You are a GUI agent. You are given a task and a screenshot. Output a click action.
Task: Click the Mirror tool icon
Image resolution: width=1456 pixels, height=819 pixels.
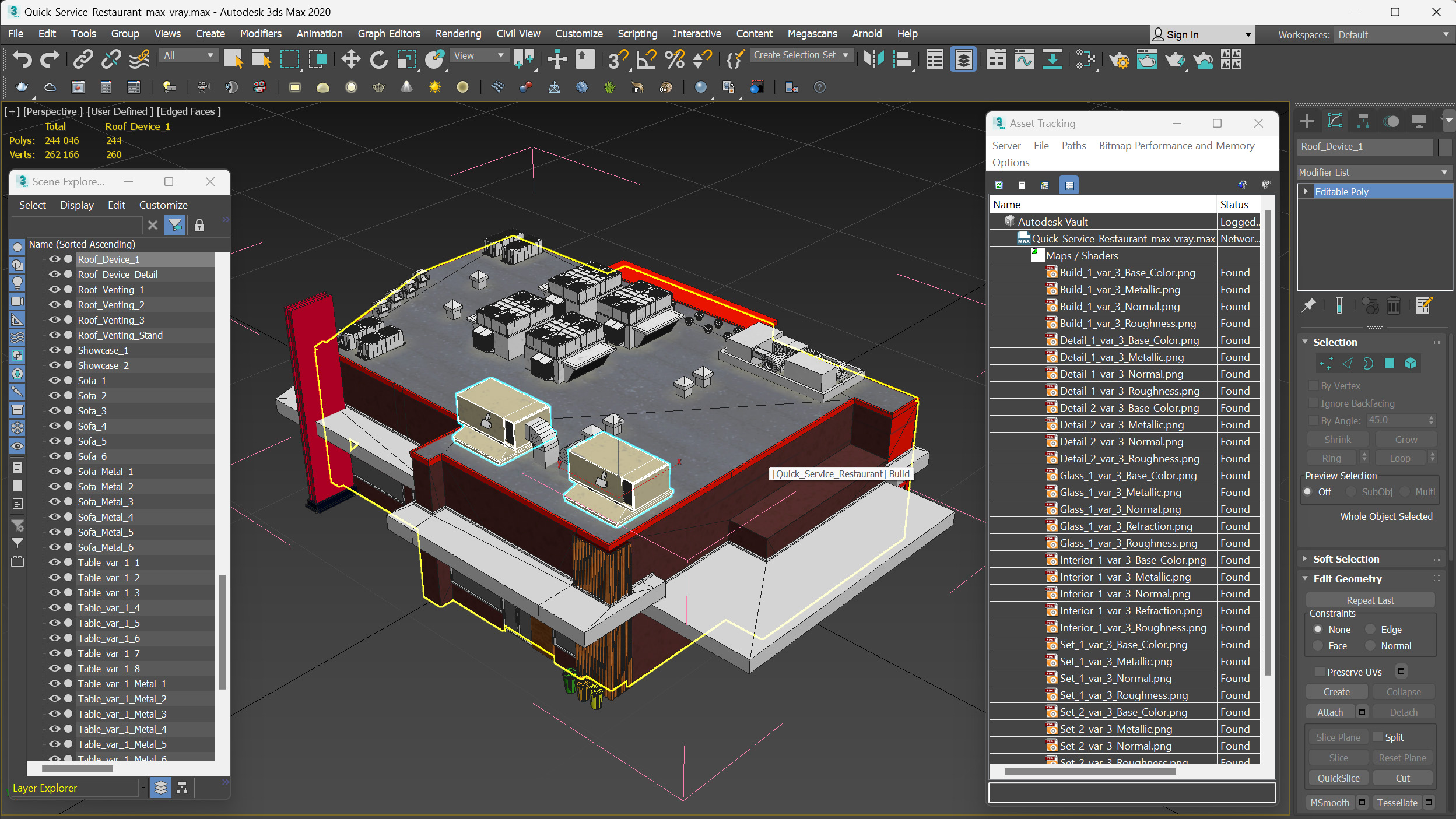pos(873,58)
